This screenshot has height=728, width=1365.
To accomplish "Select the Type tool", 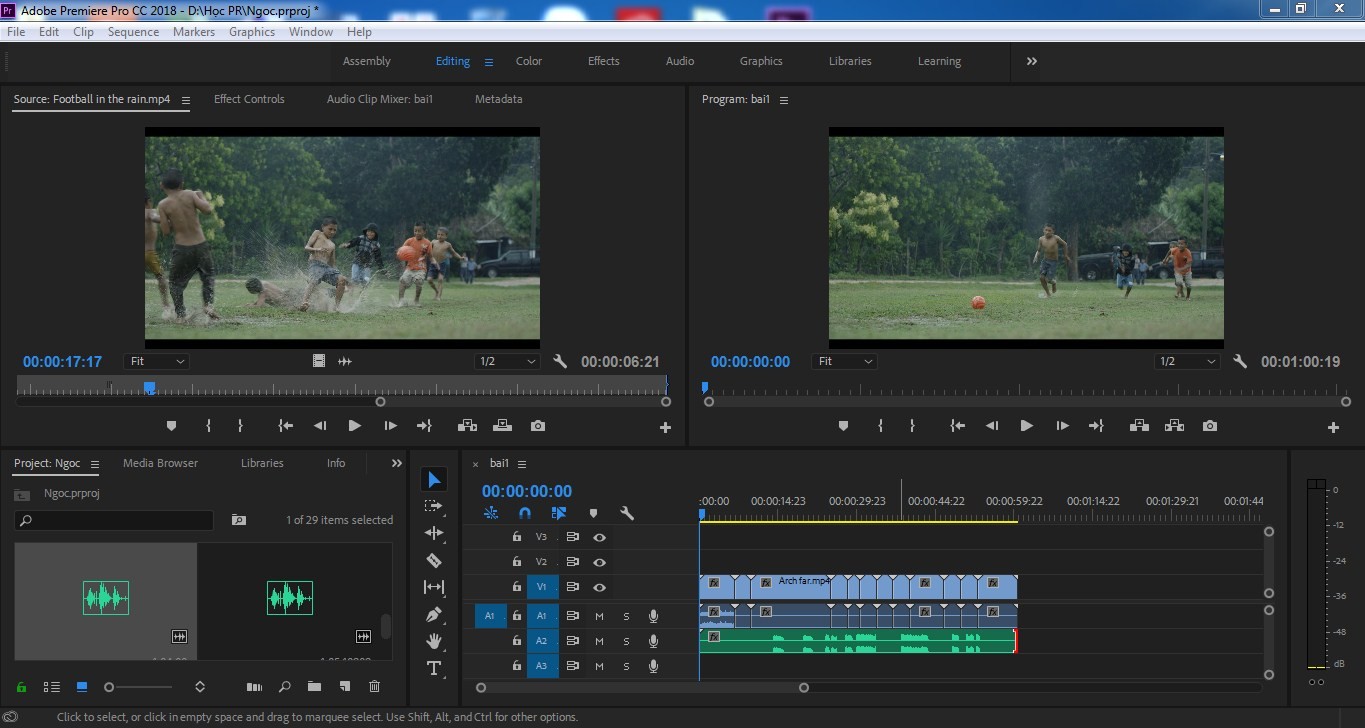I will [x=434, y=668].
